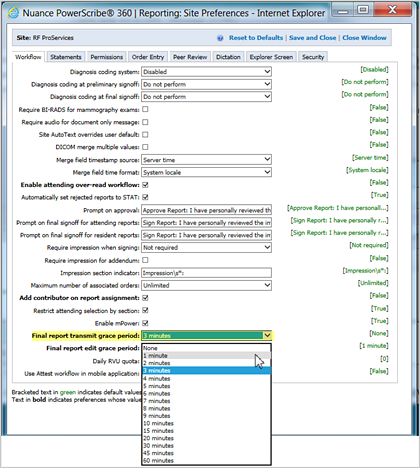Check Site AutoText overrides user default

pyautogui.click(x=145, y=135)
